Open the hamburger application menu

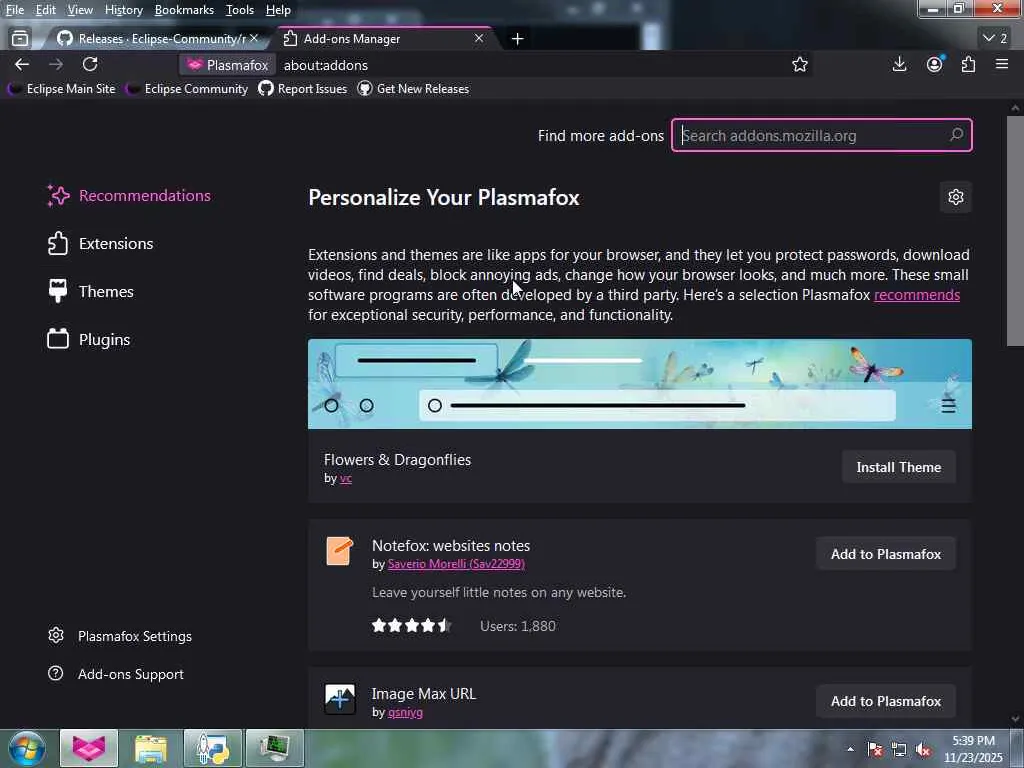coord(1002,64)
